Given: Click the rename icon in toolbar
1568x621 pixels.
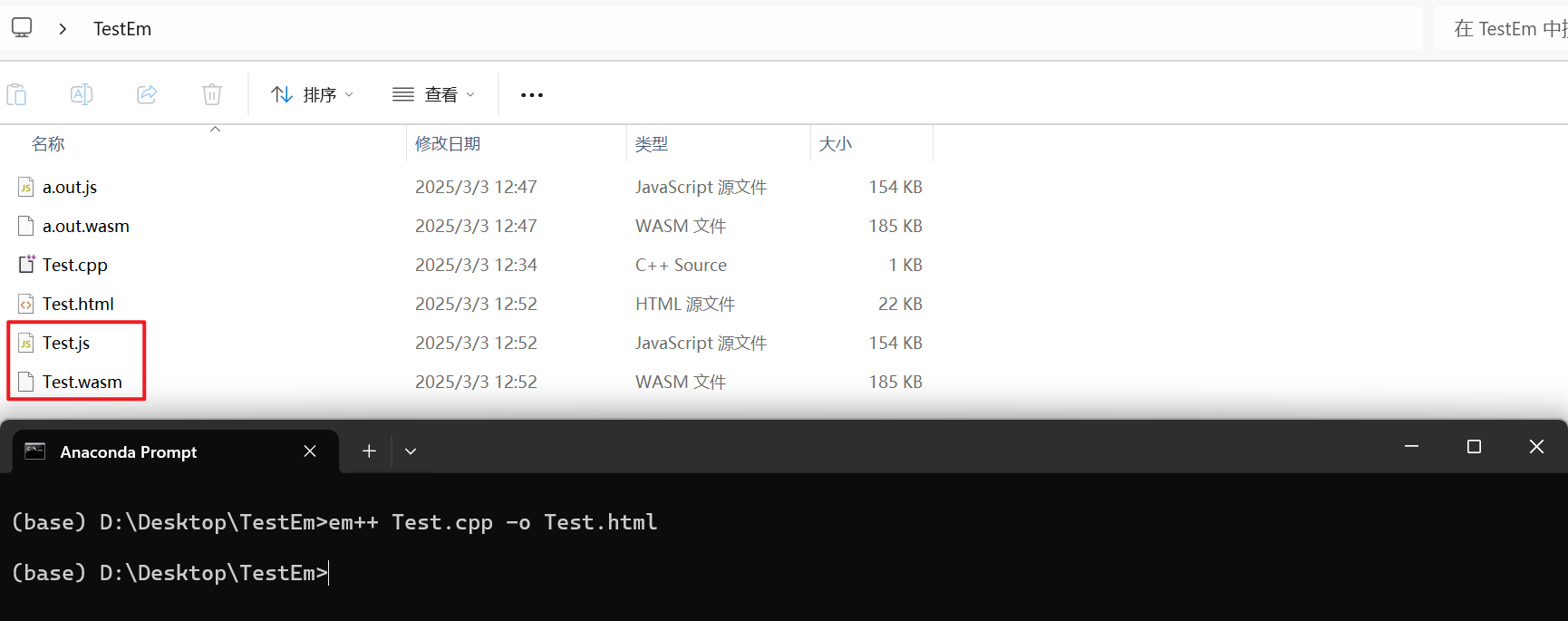Looking at the screenshot, I should [x=82, y=94].
